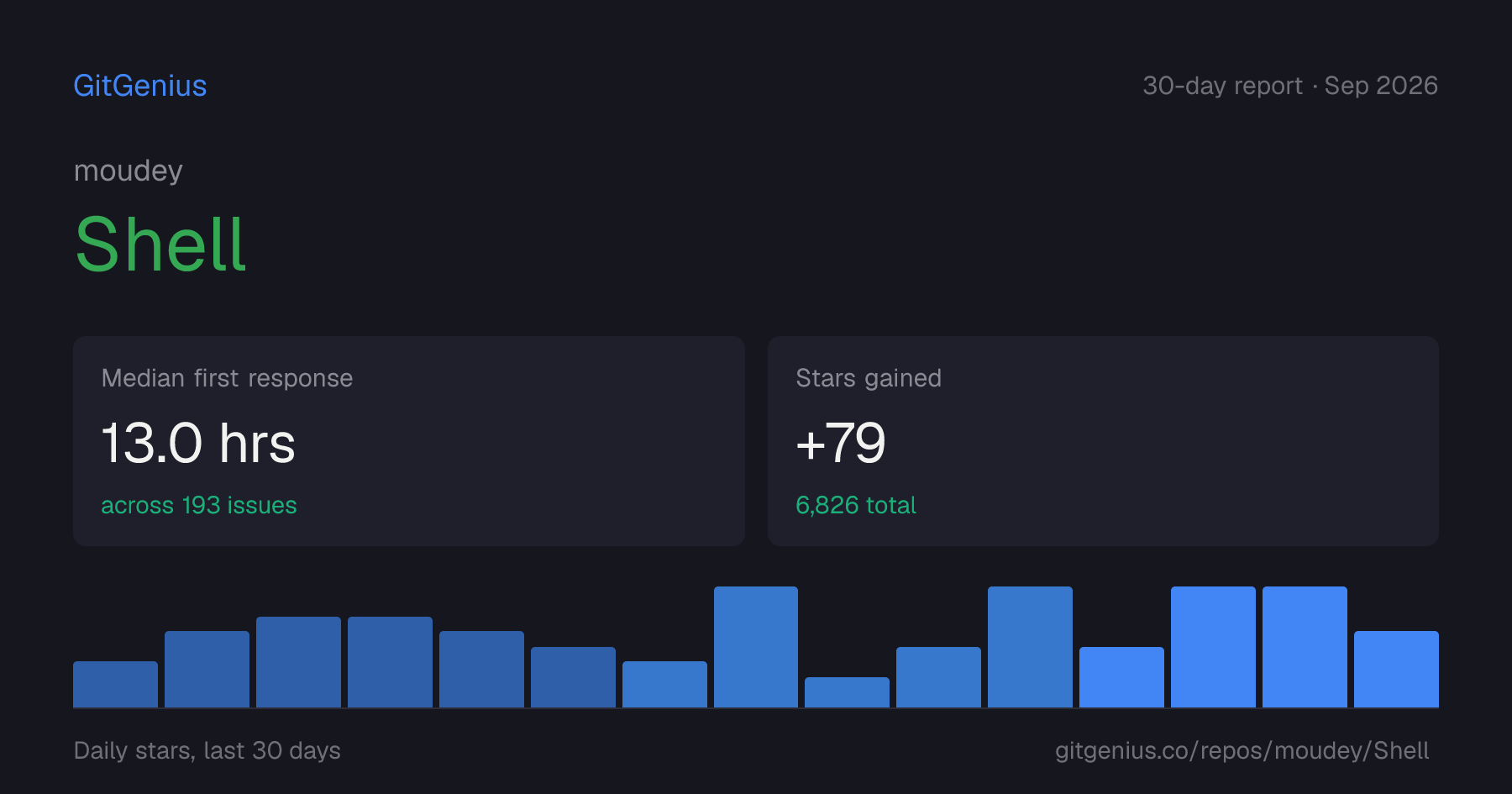Click the first bar in the stars chart
Viewport: 1512px width, 794px height.
115,684
